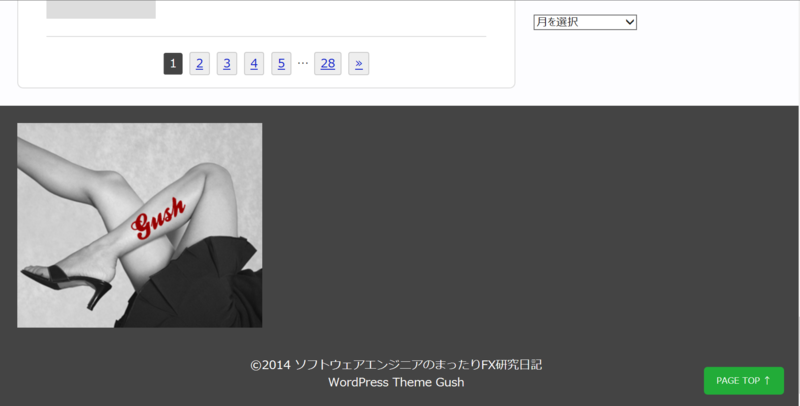Go to pagination page 2
Image resolution: width=800 pixels, height=406 pixels.
pos(199,64)
